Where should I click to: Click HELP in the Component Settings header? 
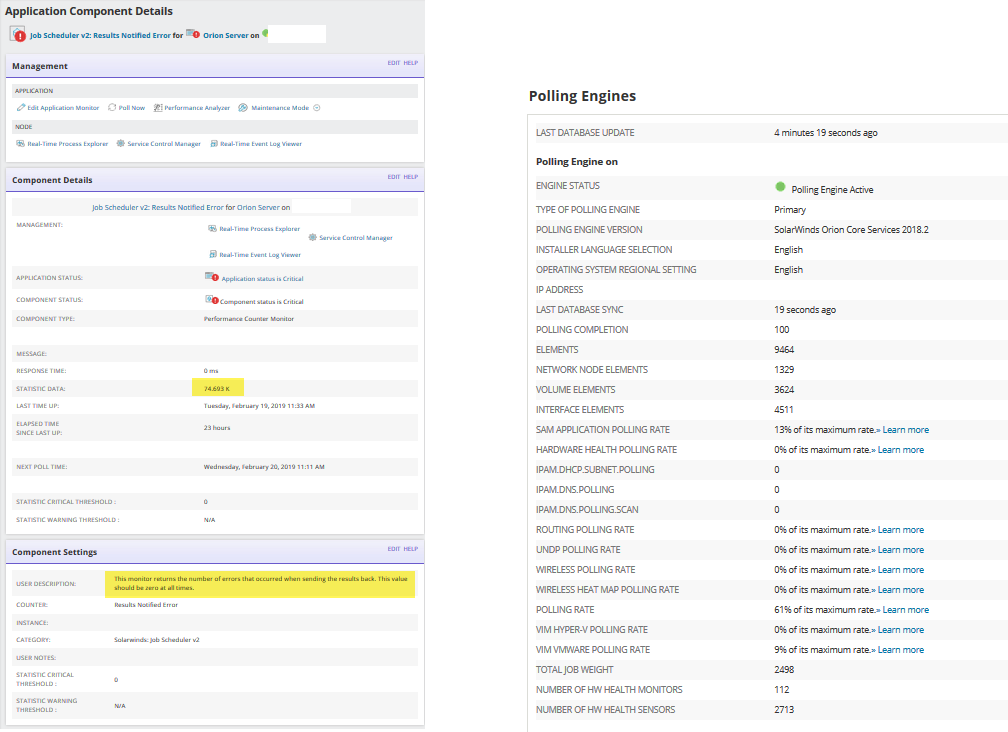(411, 549)
